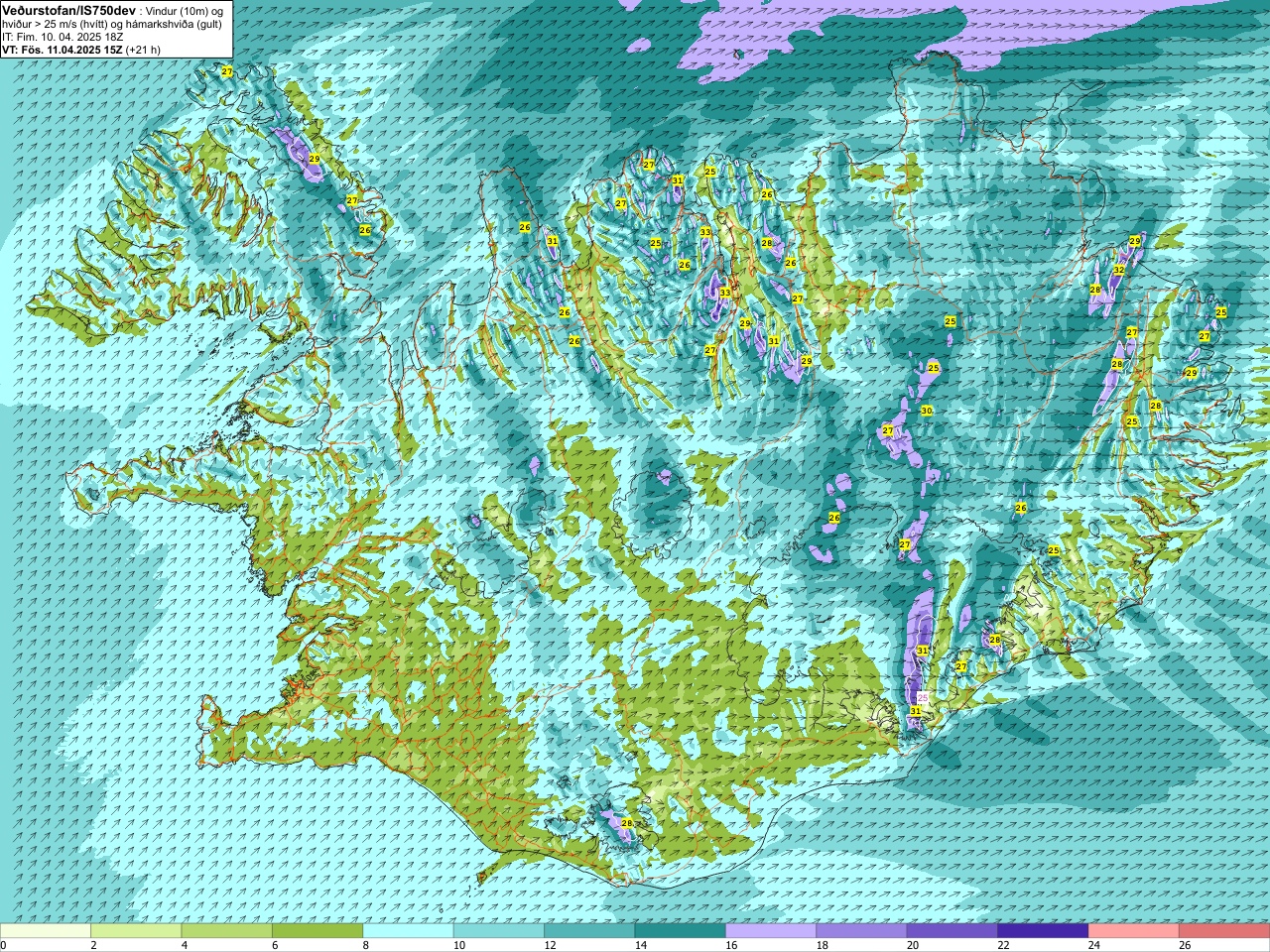
Task: Click the yellow gust label reading 30
Action: tap(927, 411)
